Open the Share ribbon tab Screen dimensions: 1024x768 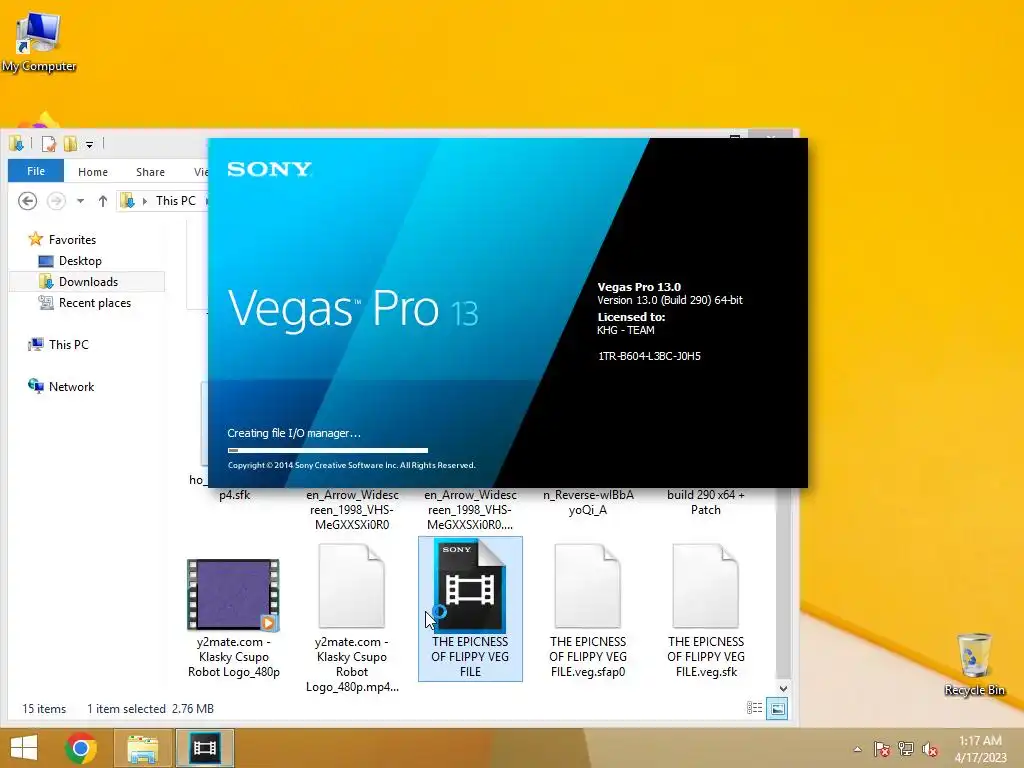pos(150,172)
